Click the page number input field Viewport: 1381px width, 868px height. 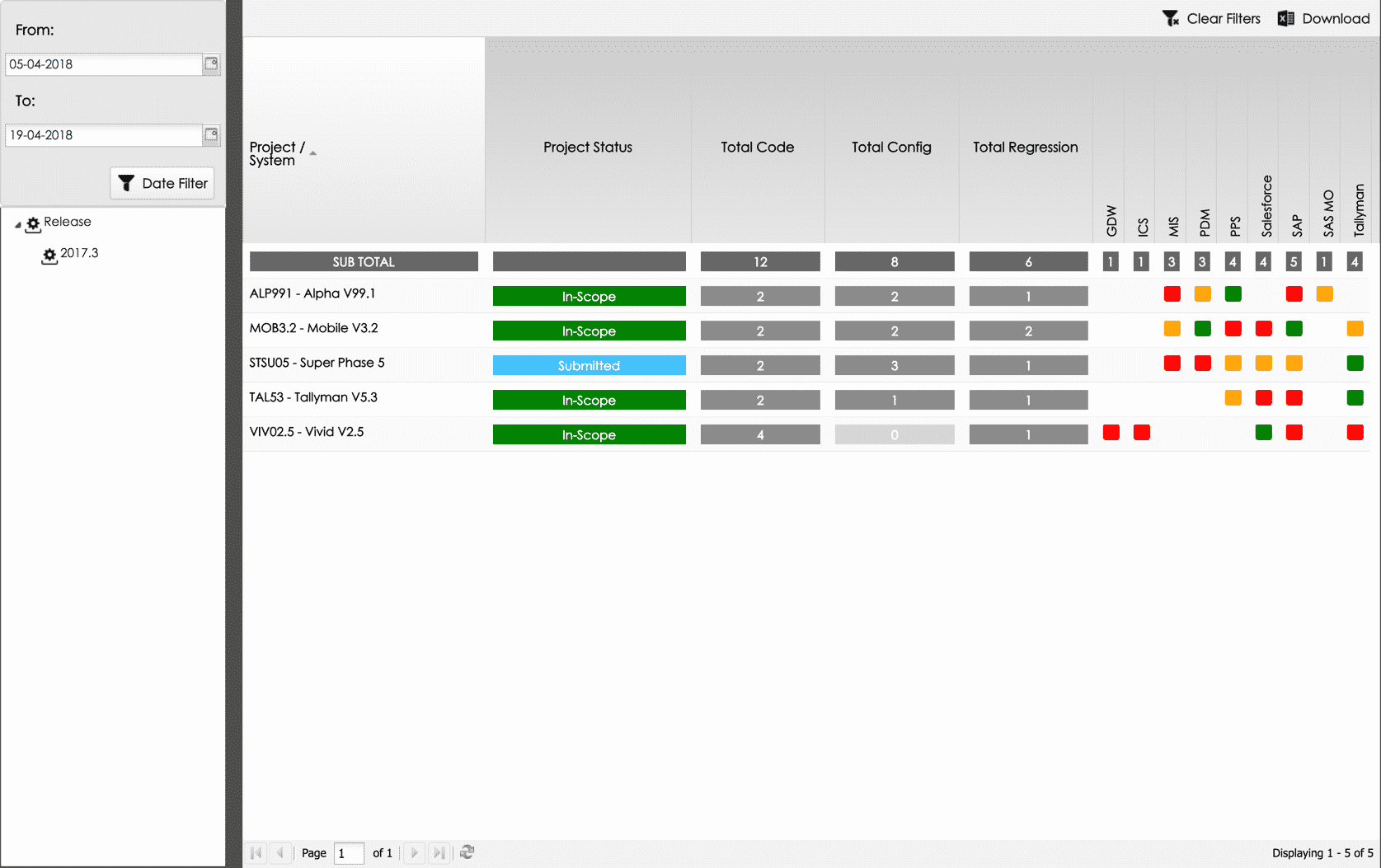(349, 853)
